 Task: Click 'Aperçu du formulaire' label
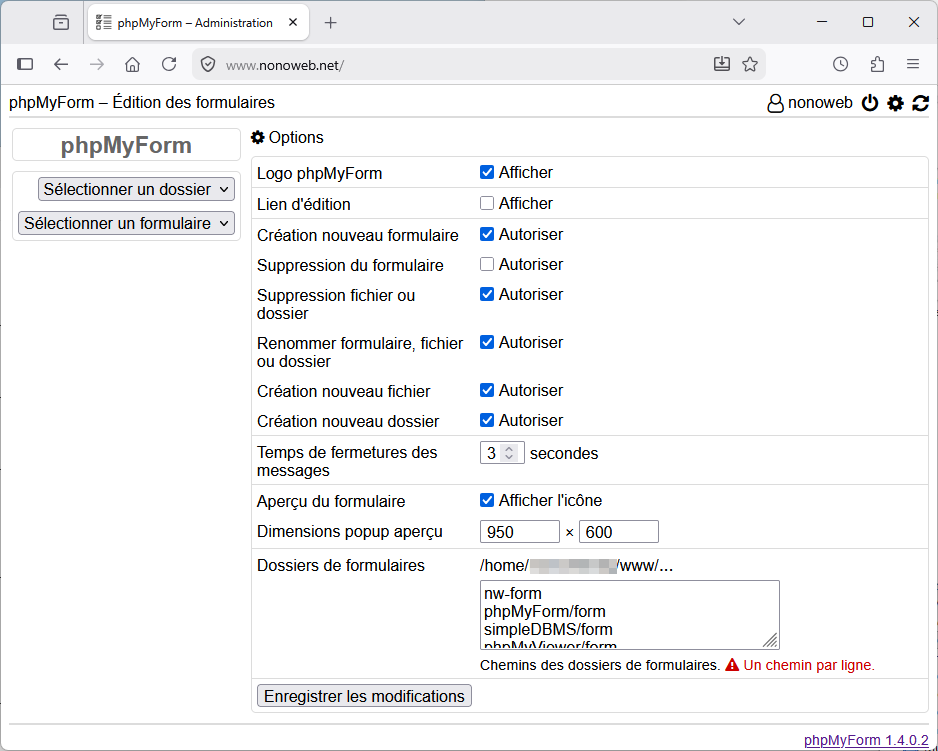pos(331,501)
